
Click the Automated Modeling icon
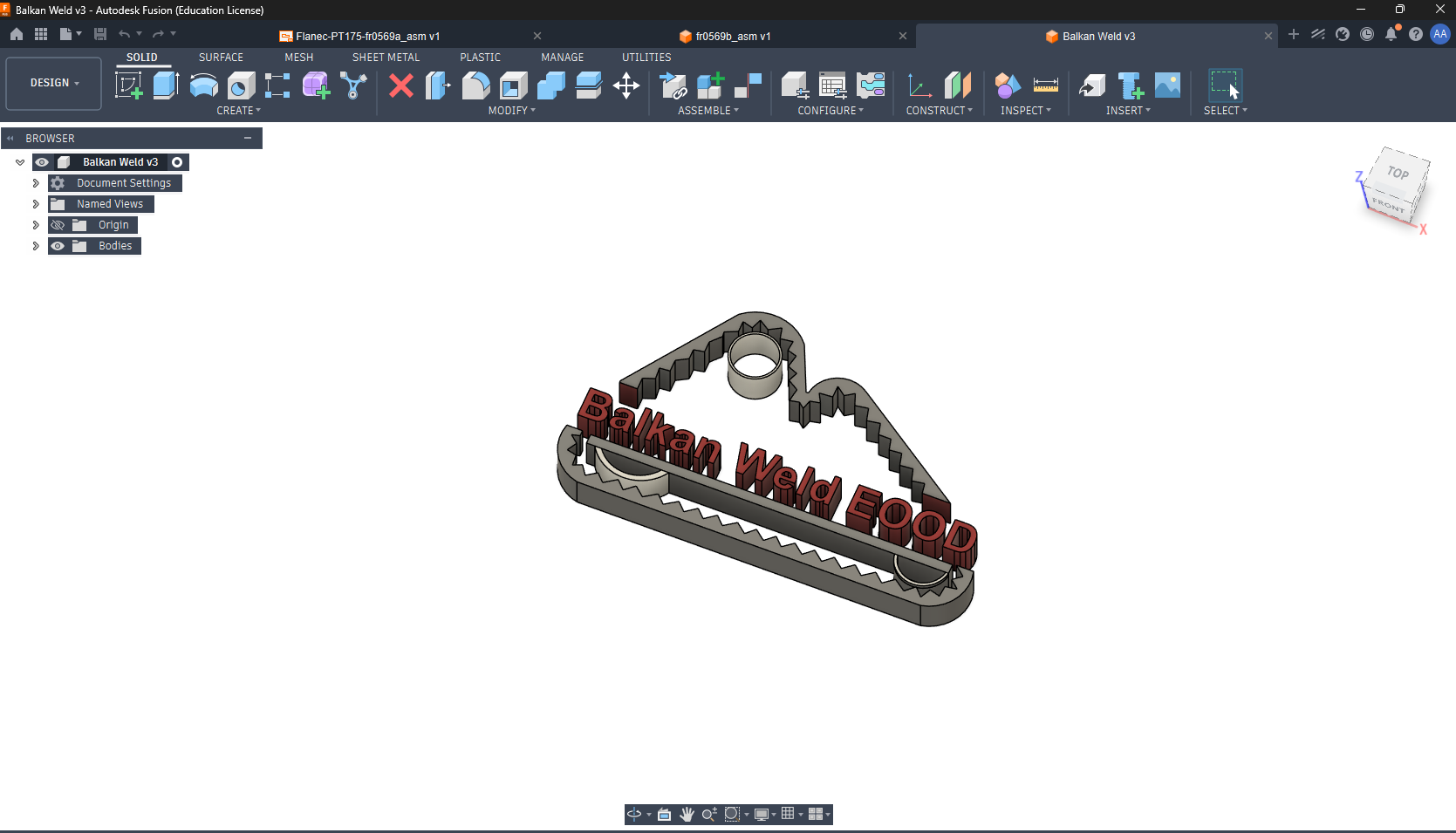353,85
